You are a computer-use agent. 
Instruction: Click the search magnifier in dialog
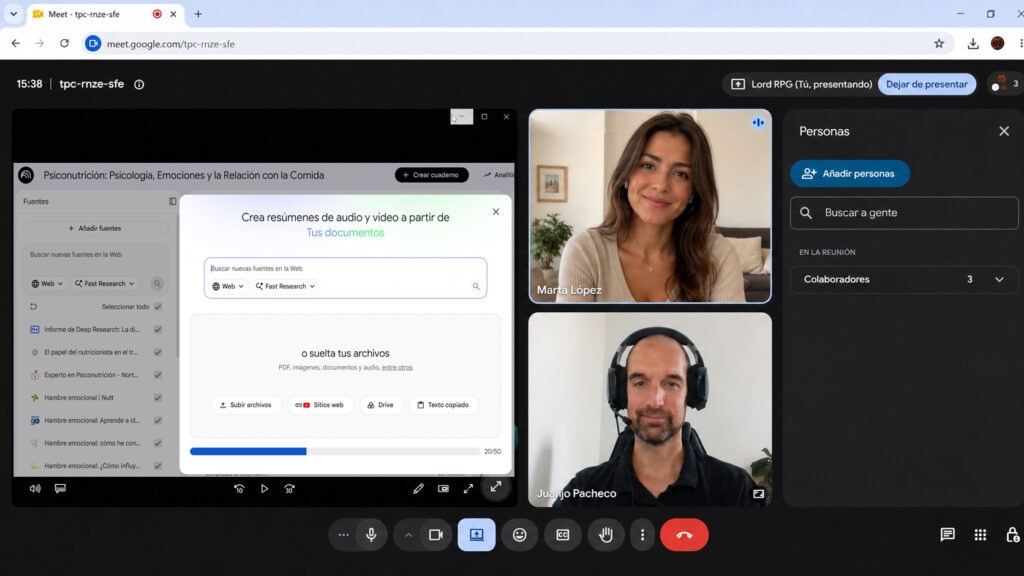tap(475, 286)
